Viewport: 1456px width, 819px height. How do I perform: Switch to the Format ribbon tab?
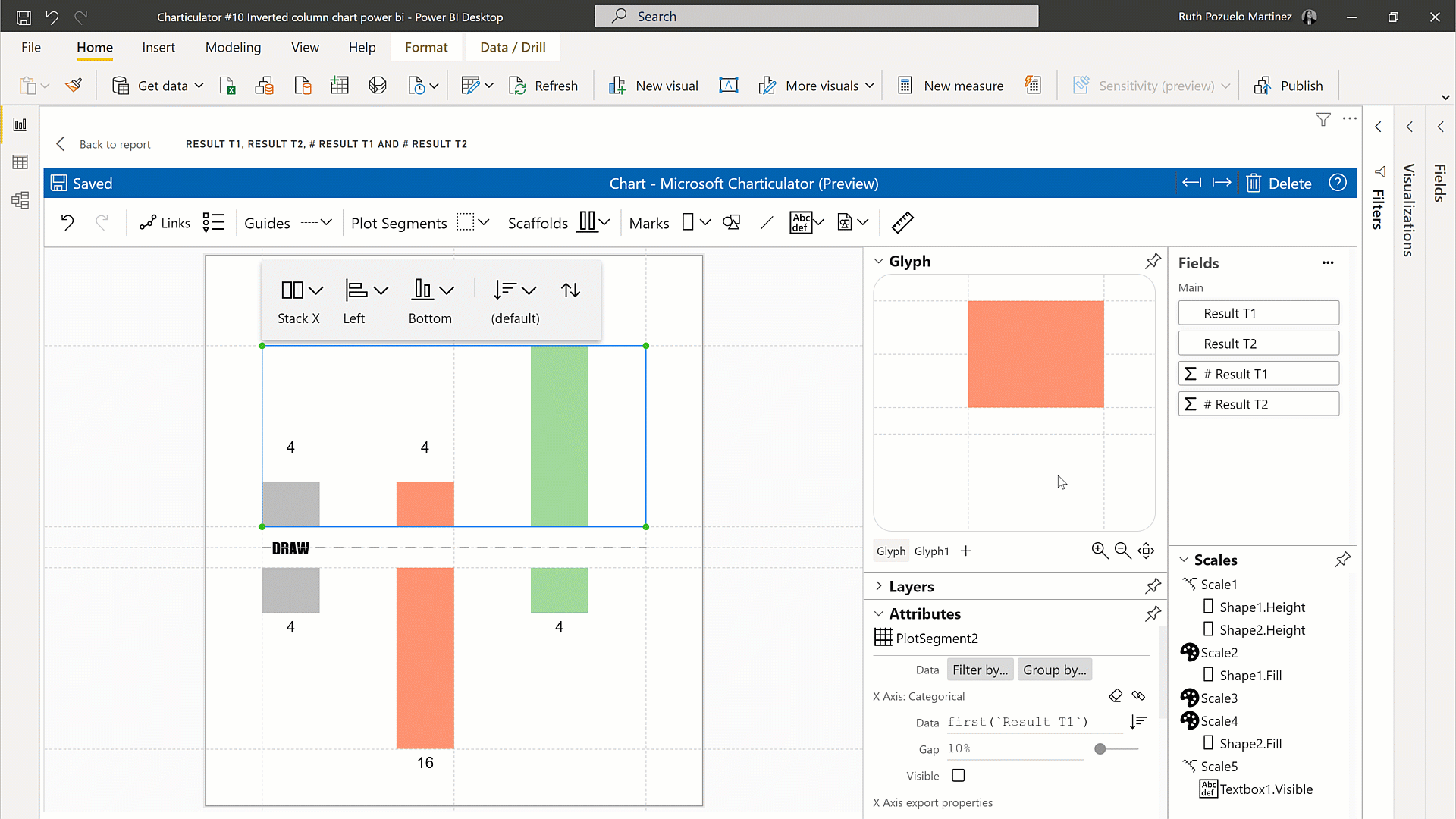426,47
